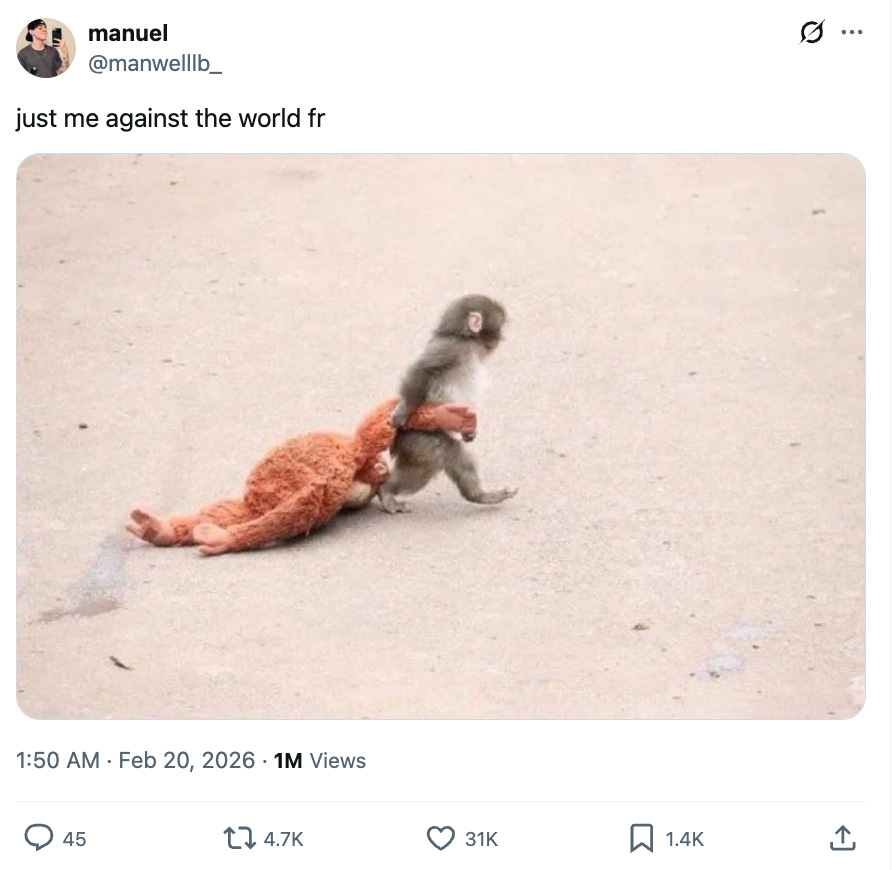Screen dimensions: 892x870
Task: Open the reply speech bubble icon
Action: [39, 838]
